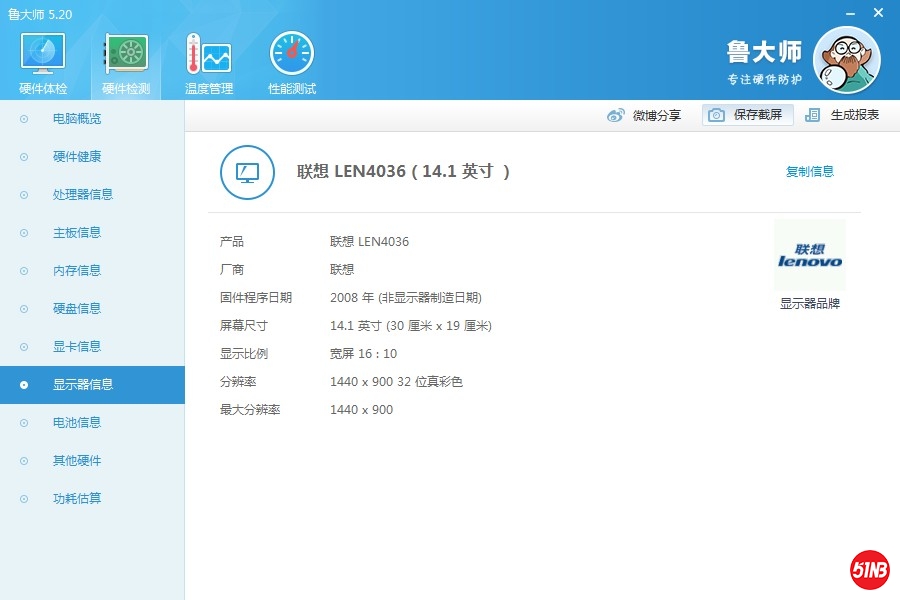
Task: Click the 鲁大师 mascot avatar
Action: (846, 60)
